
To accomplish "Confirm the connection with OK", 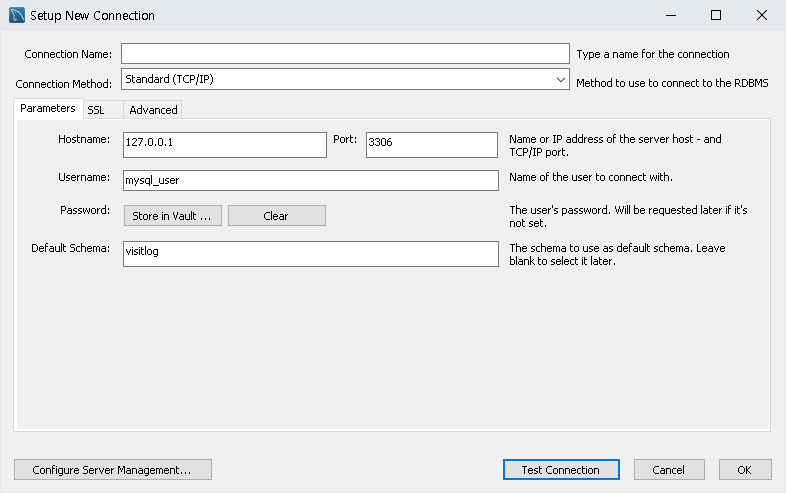I will (745, 470).
